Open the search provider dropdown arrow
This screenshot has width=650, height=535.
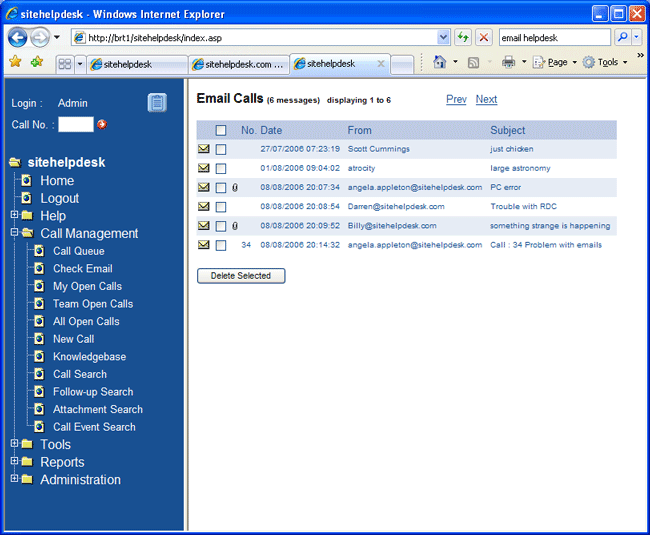636,37
